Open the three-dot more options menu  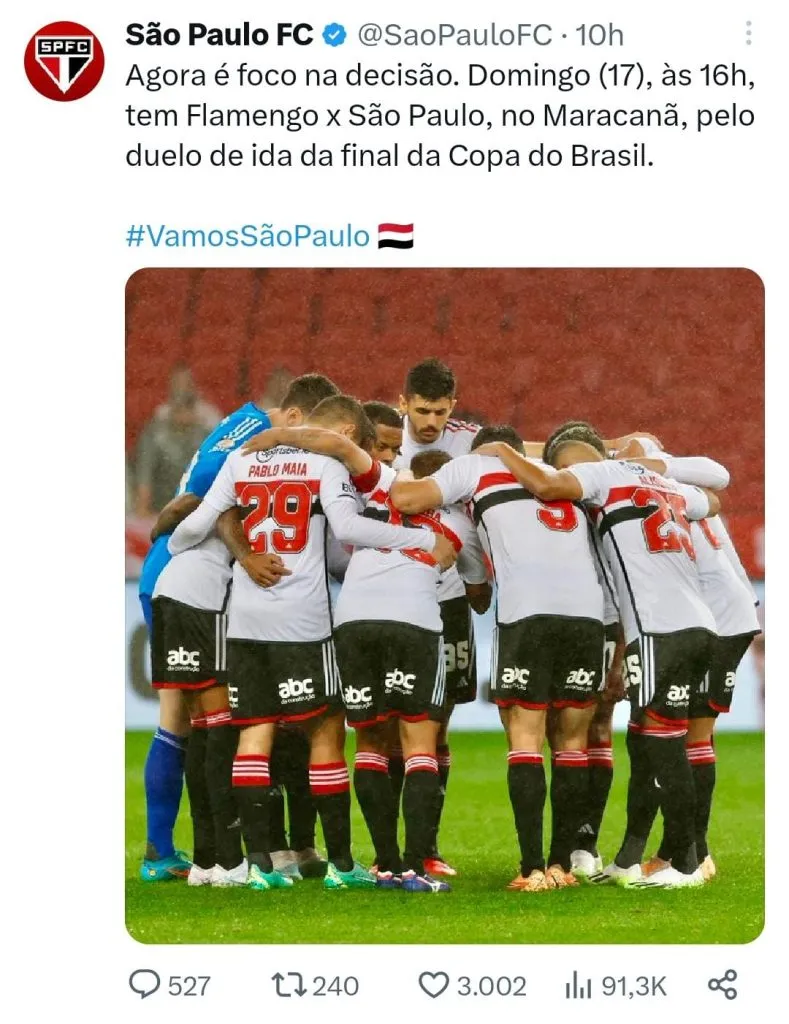(749, 33)
